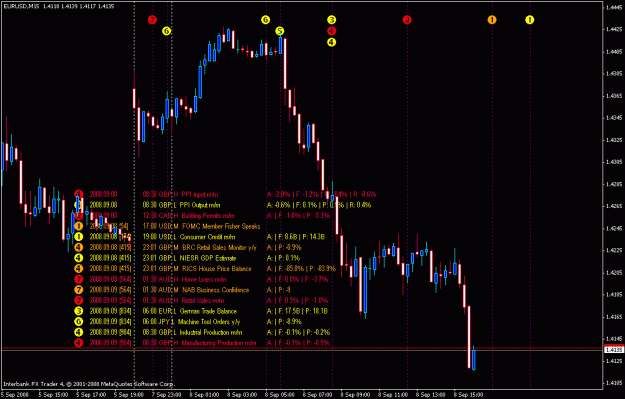Screen dimensions: 625x399
Task: Select the yellow 6 marker beside the yellow 5 marker
Action: [x=265, y=20]
